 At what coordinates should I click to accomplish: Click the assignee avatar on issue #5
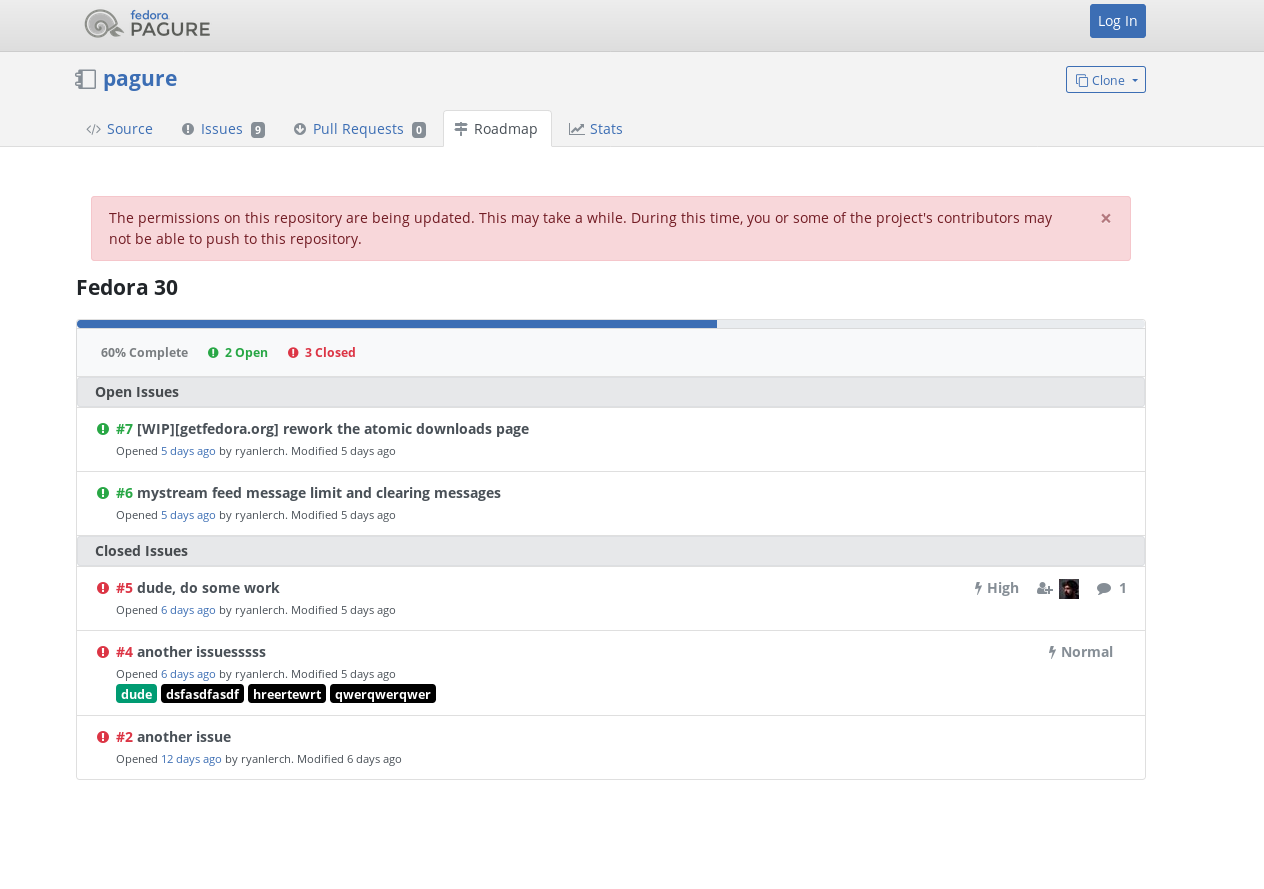[1069, 589]
